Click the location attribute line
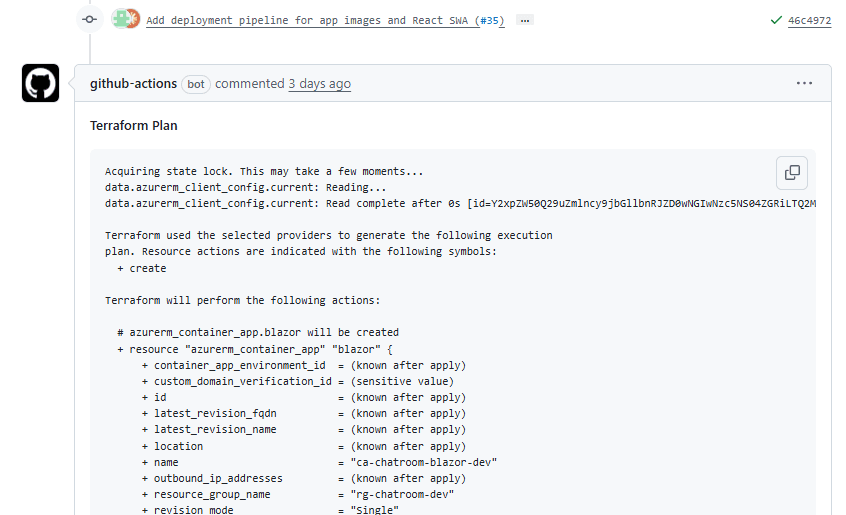The height and width of the screenshot is (515, 846). pyautogui.click(x=304, y=447)
